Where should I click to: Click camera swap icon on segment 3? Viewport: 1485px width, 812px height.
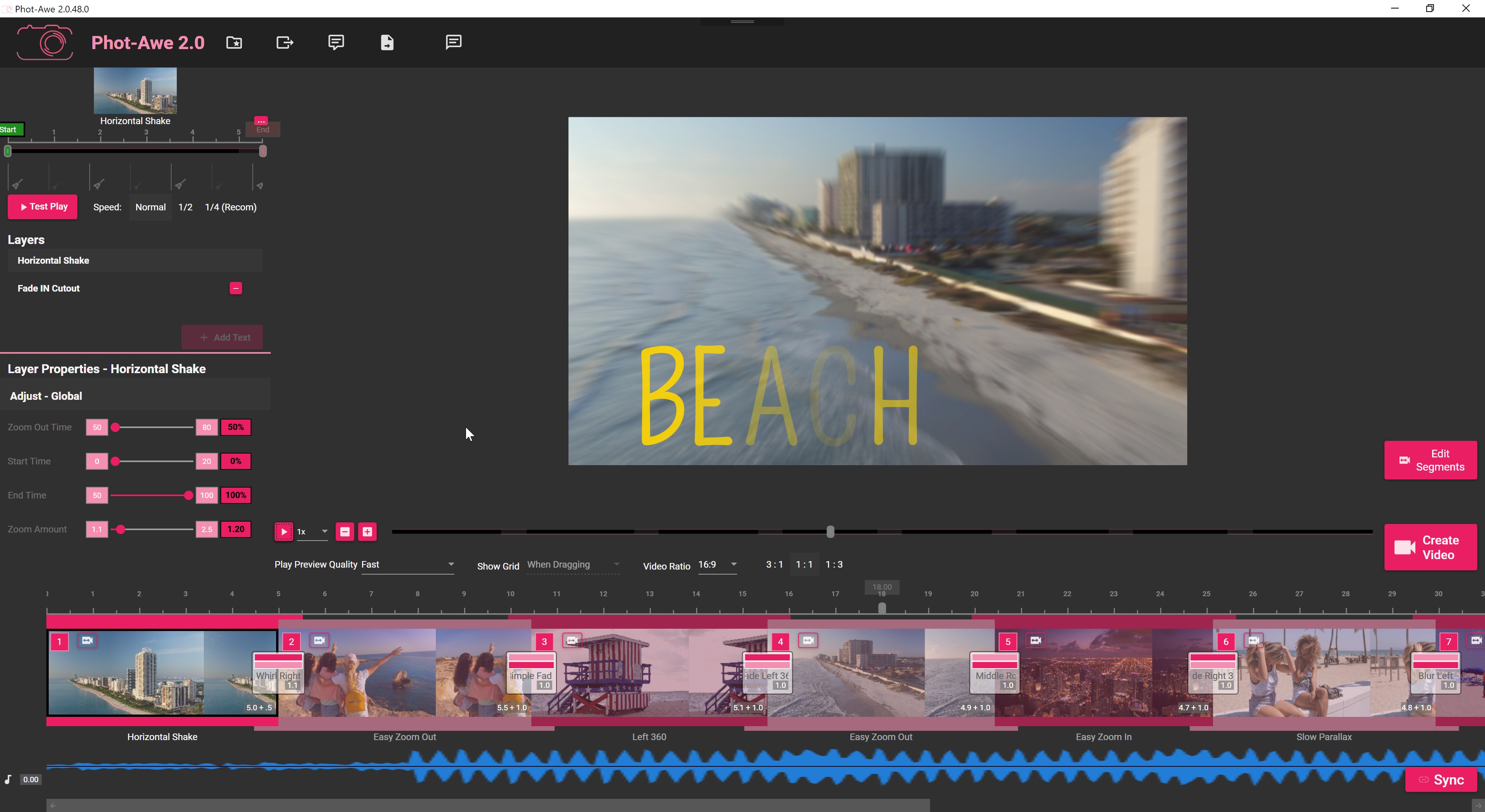[572, 640]
